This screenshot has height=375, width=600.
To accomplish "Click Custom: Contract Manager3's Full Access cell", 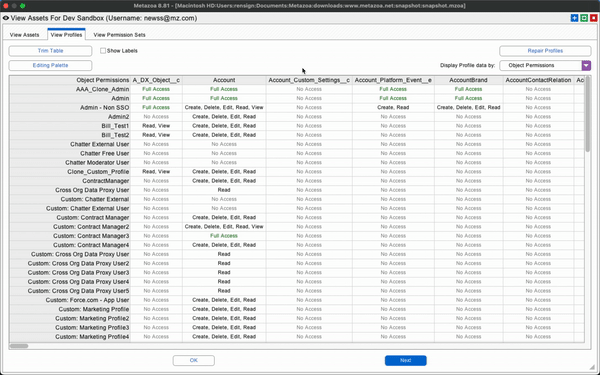I will point(224,236).
